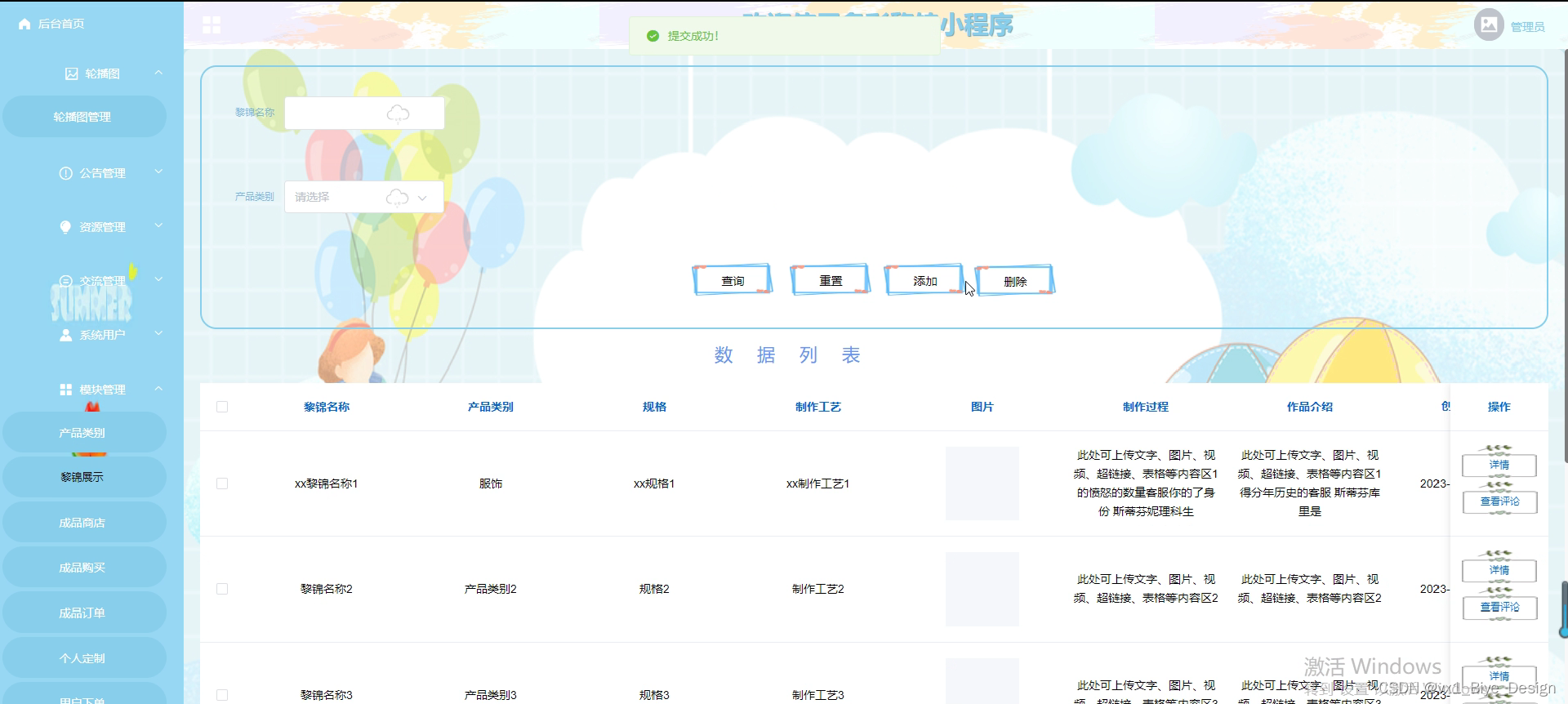Viewport: 1568px width, 704px height.
Task: Check the row checkbox for 黎锦名称2
Action: [222, 589]
